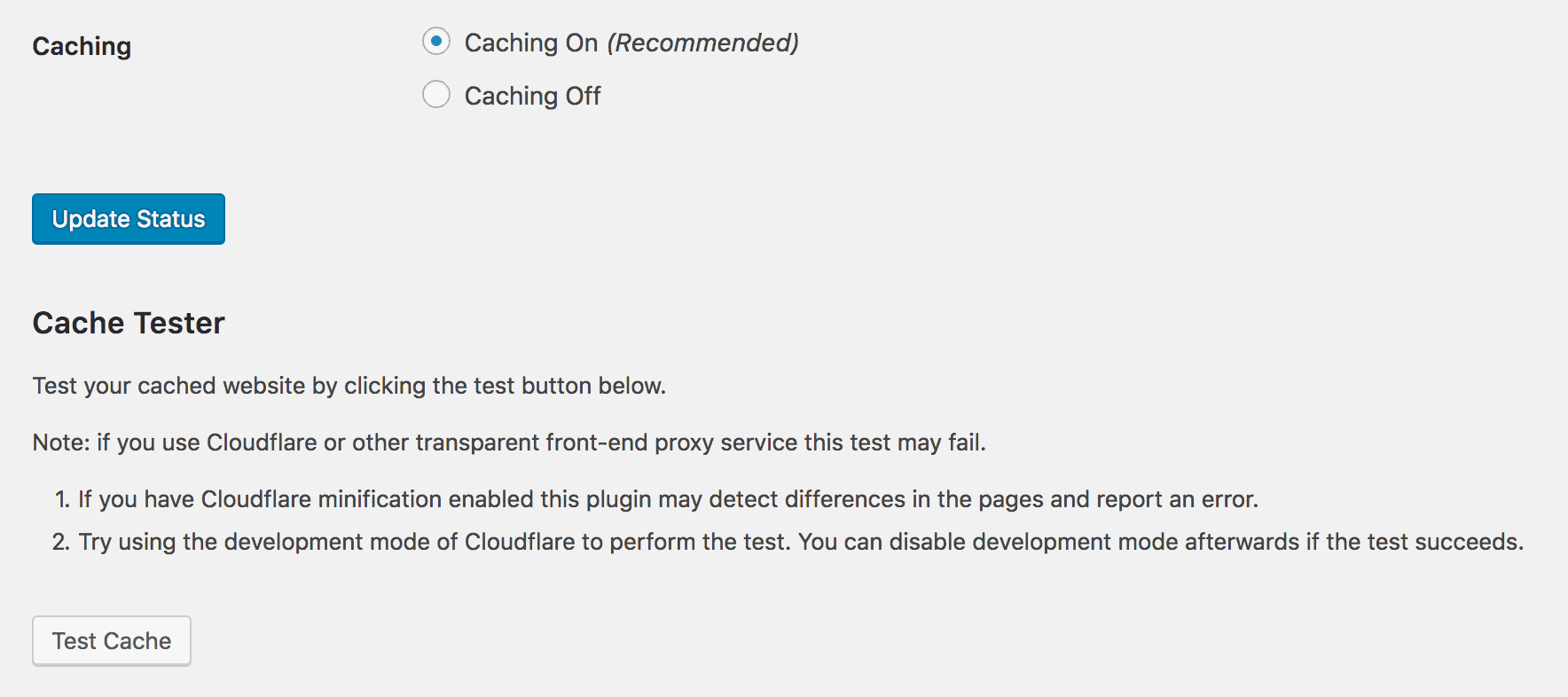Screen dimensions: 1568x697
Task: Click the list number "2."
Action: (x=61, y=542)
